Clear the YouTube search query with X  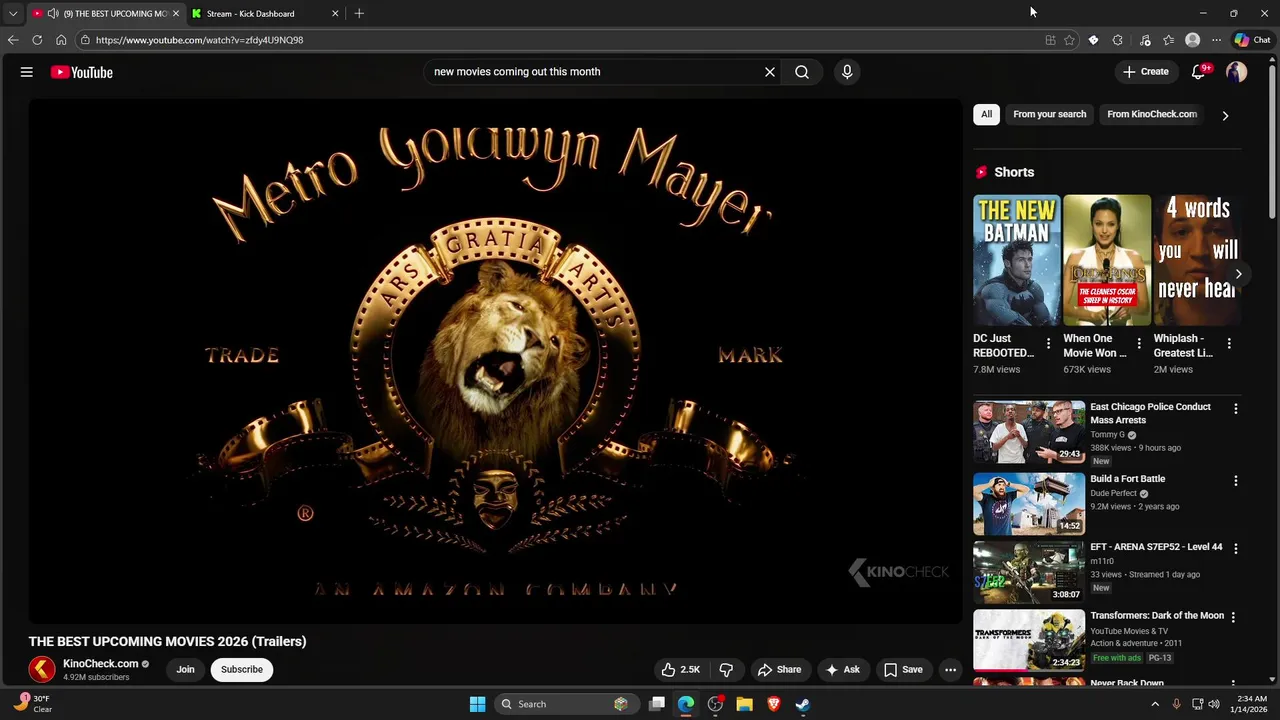(770, 72)
